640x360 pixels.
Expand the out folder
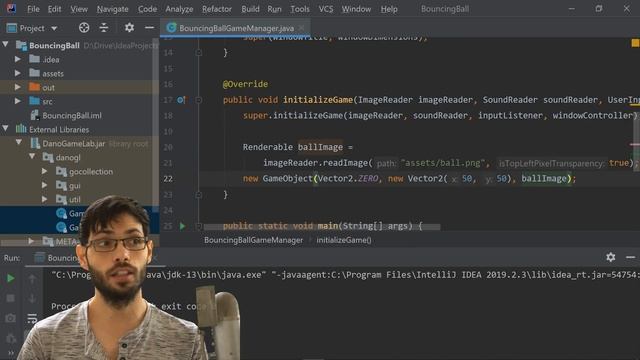18,87
